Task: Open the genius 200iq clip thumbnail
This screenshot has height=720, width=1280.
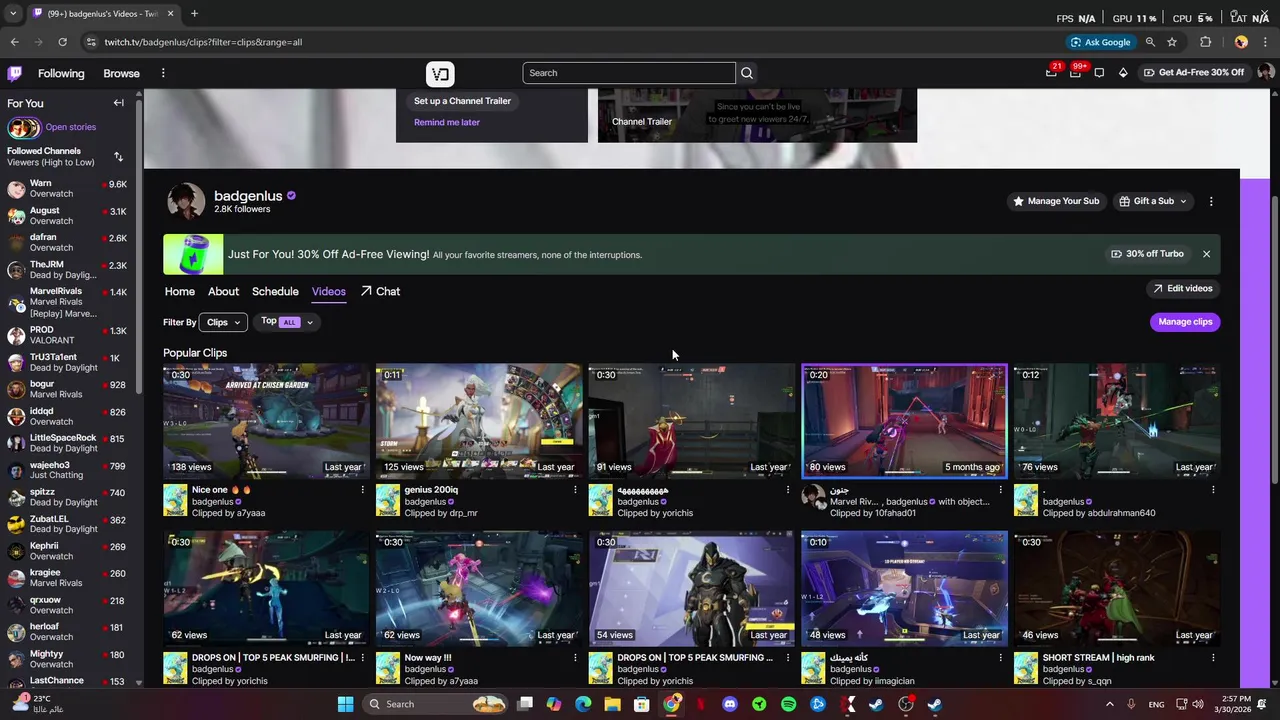Action: (479, 421)
